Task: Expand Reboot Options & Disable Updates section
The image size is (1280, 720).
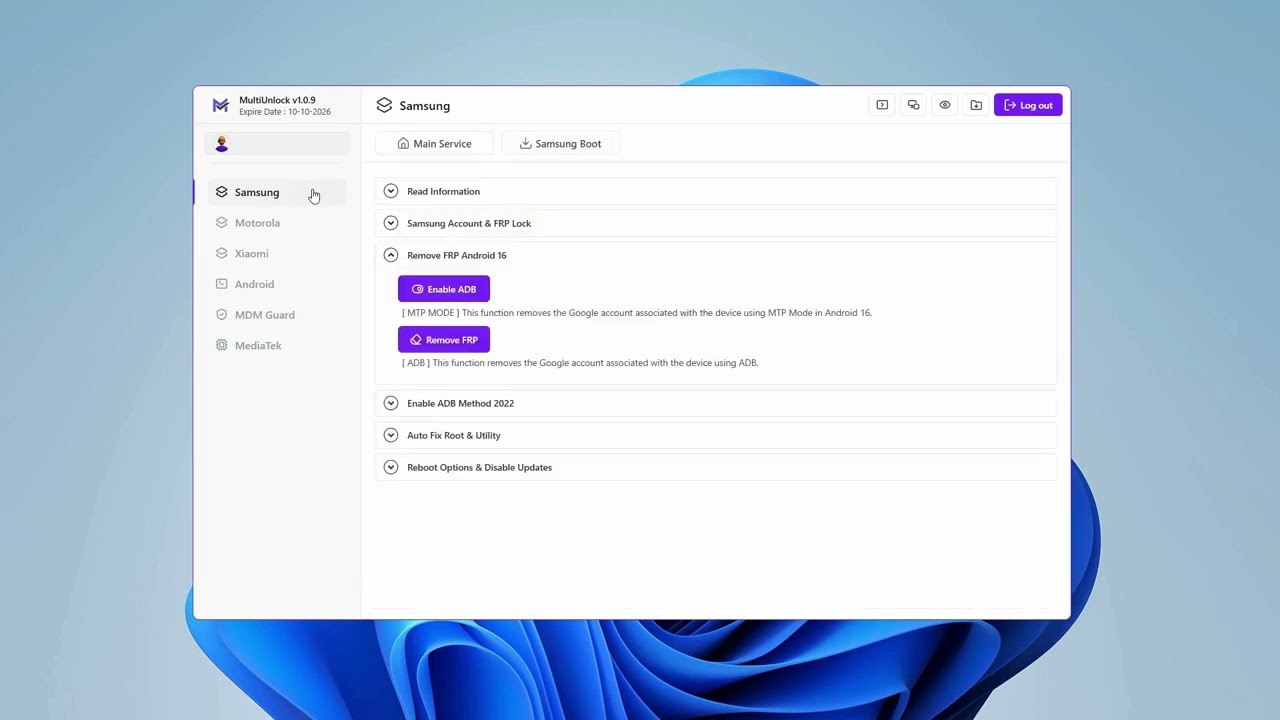Action: click(x=716, y=467)
